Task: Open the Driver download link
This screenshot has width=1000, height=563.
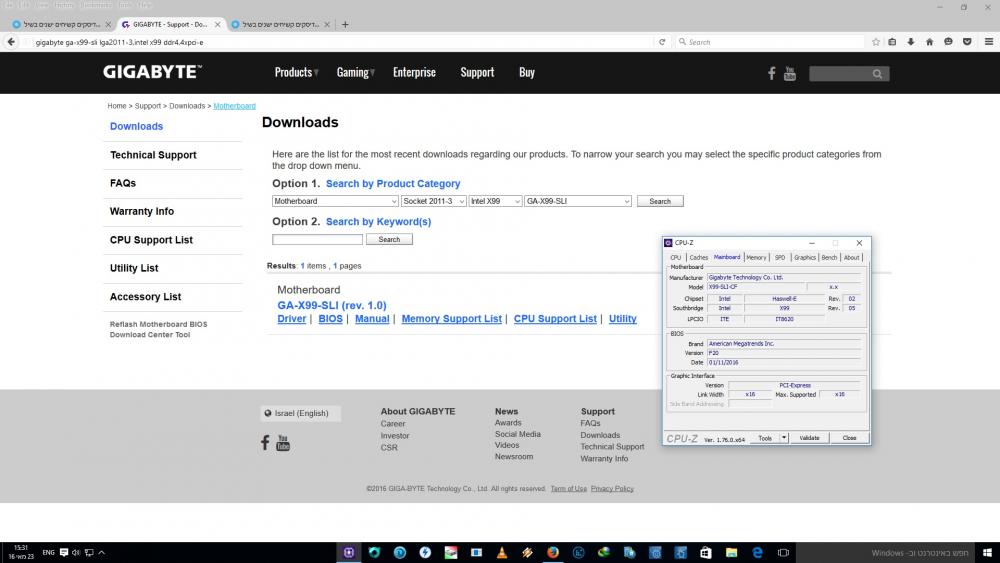Action: click(291, 319)
